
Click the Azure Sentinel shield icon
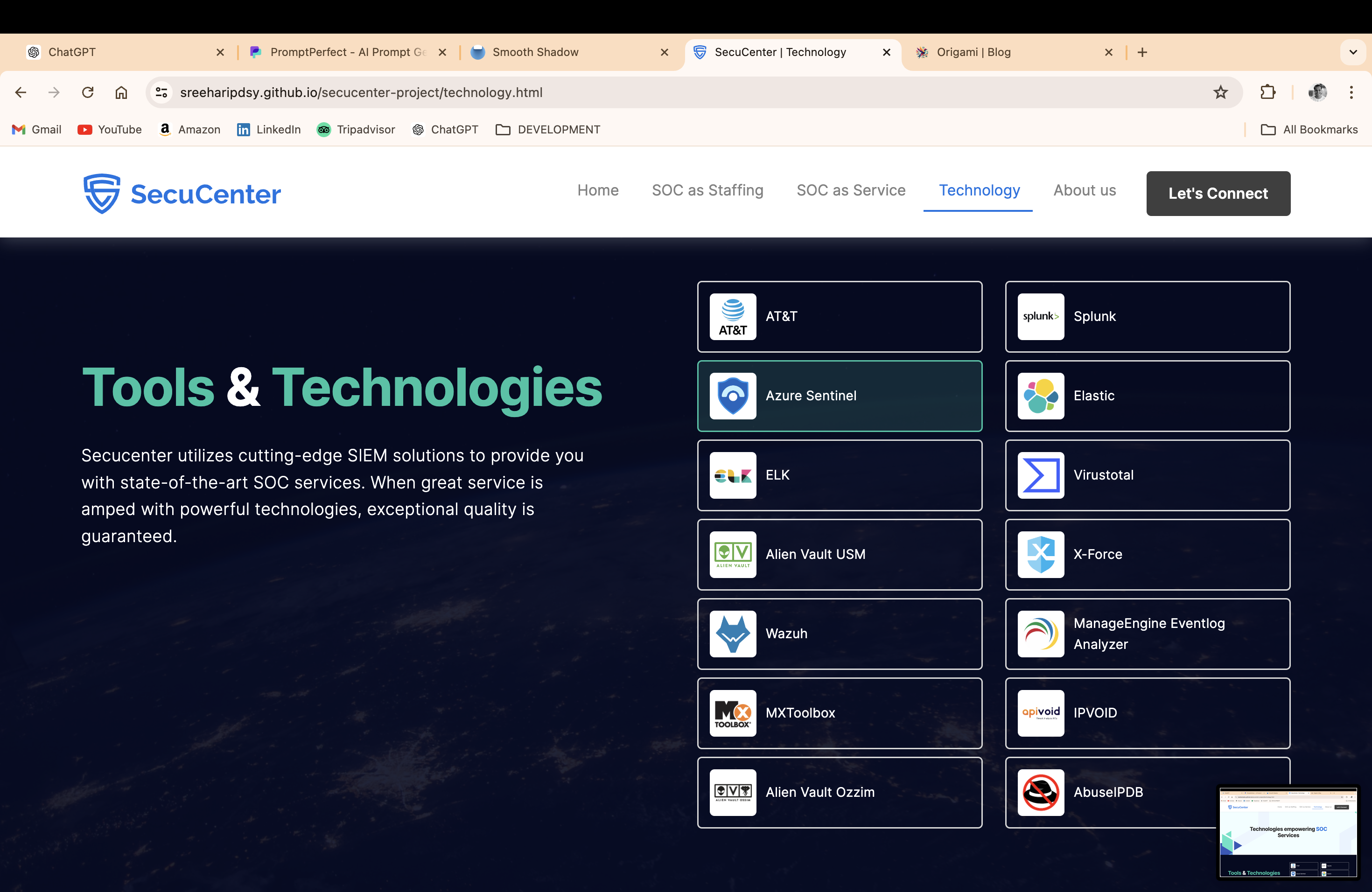733,396
